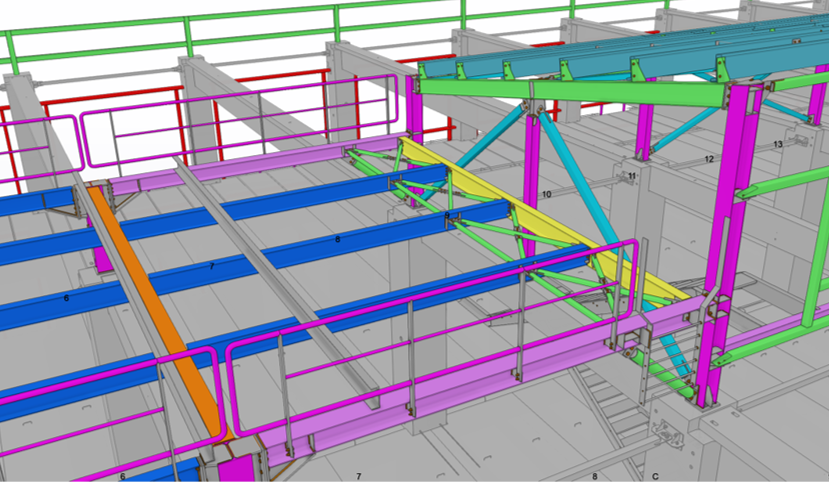Screen dimensions: 829x482
Task: Click grid label C at bottom
Action: tap(656, 477)
